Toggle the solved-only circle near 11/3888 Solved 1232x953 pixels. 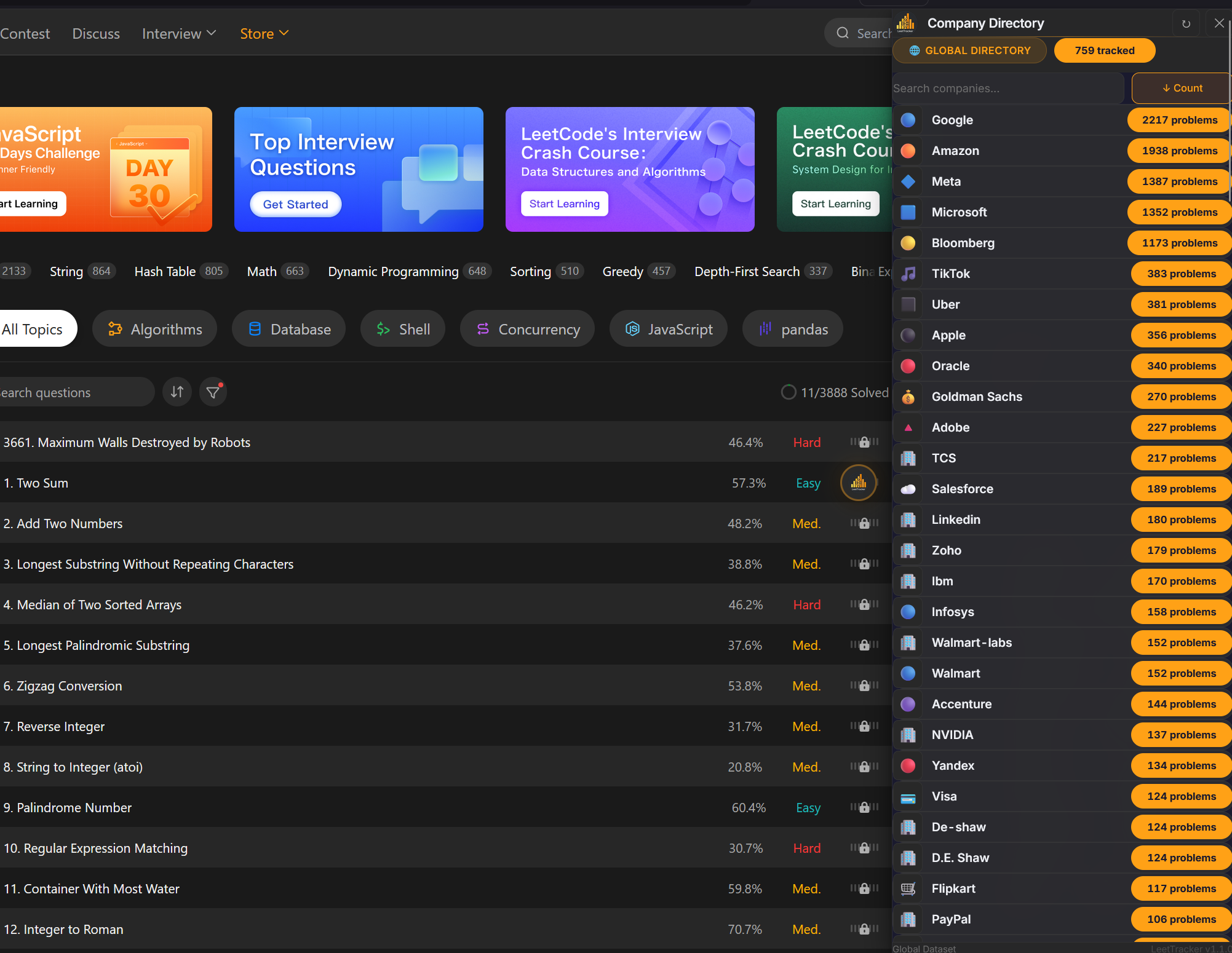click(788, 392)
